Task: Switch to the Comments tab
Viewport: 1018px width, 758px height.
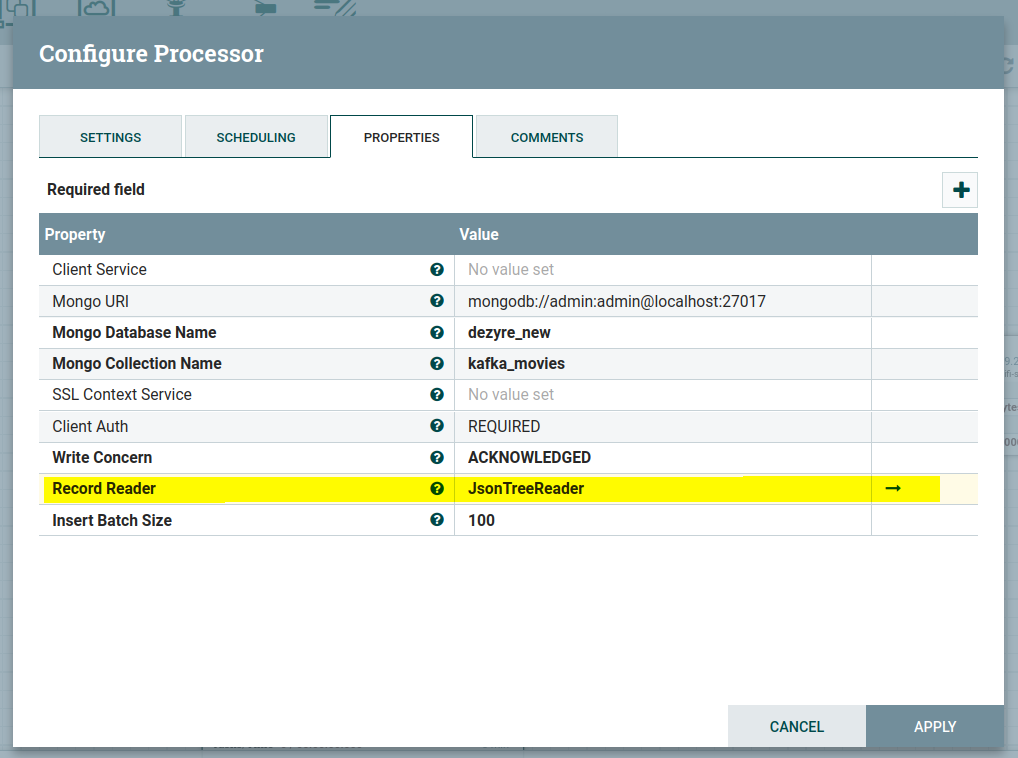Action: (547, 137)
